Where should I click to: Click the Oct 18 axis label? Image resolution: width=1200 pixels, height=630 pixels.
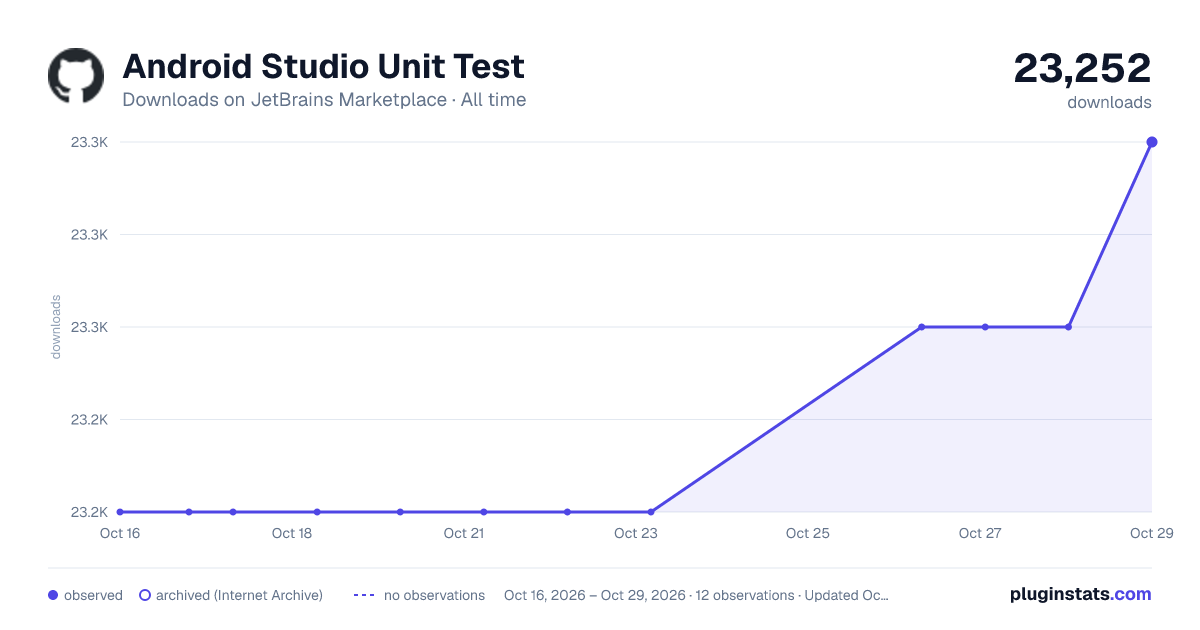[292, 534]
